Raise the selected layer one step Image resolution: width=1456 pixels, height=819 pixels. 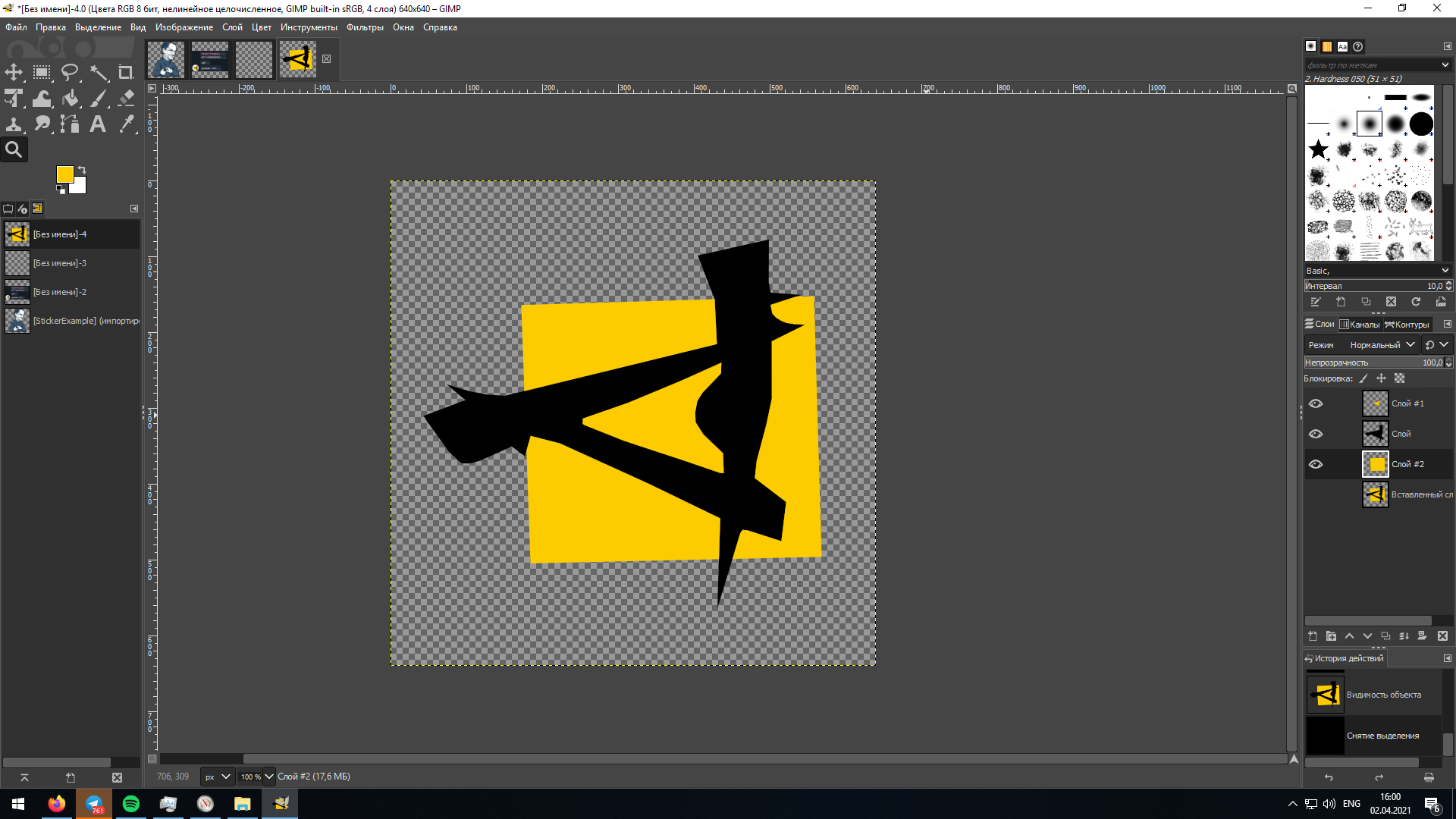coord(1349,636)
